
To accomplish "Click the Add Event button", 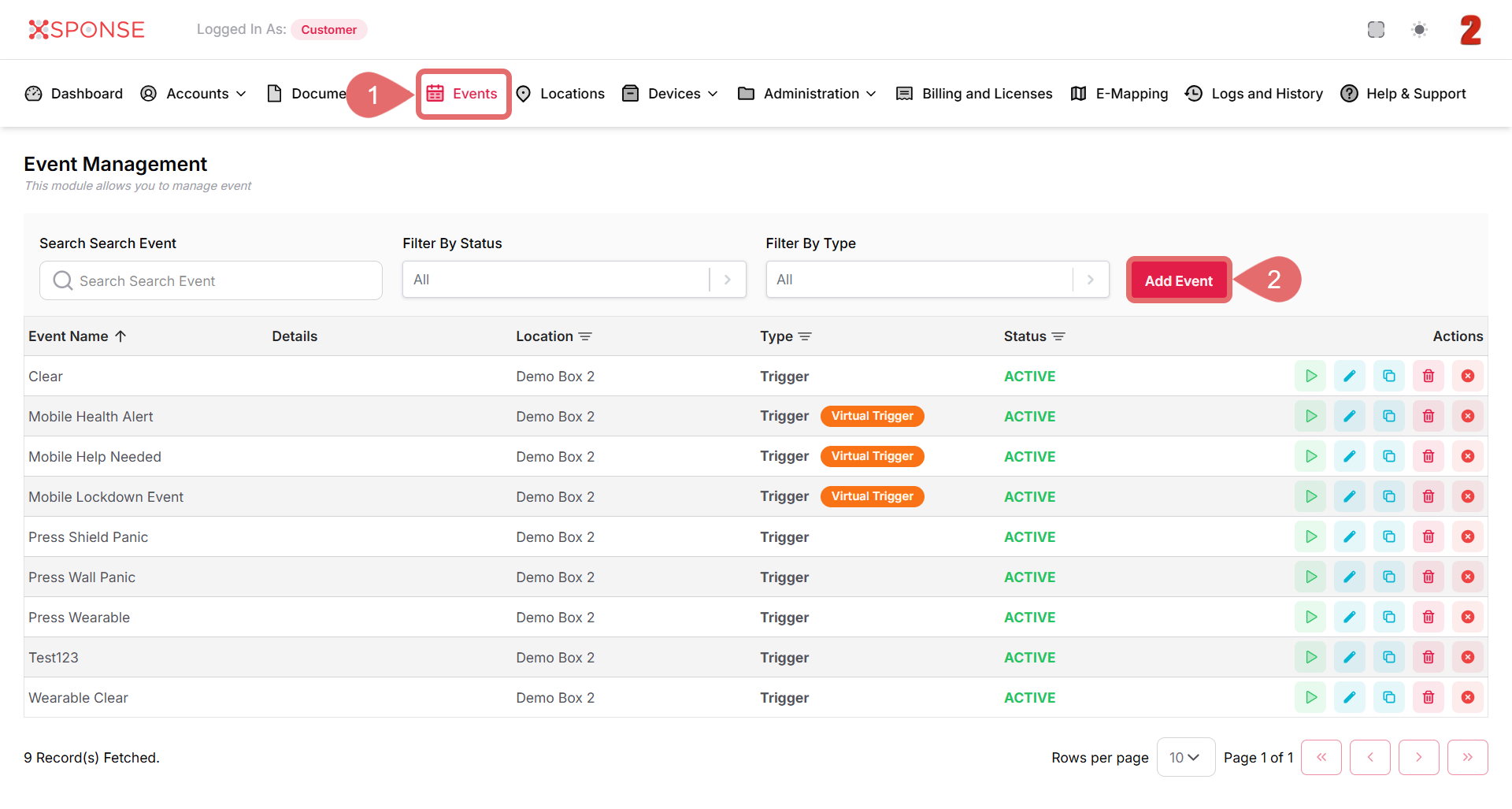I will 1178,280.
